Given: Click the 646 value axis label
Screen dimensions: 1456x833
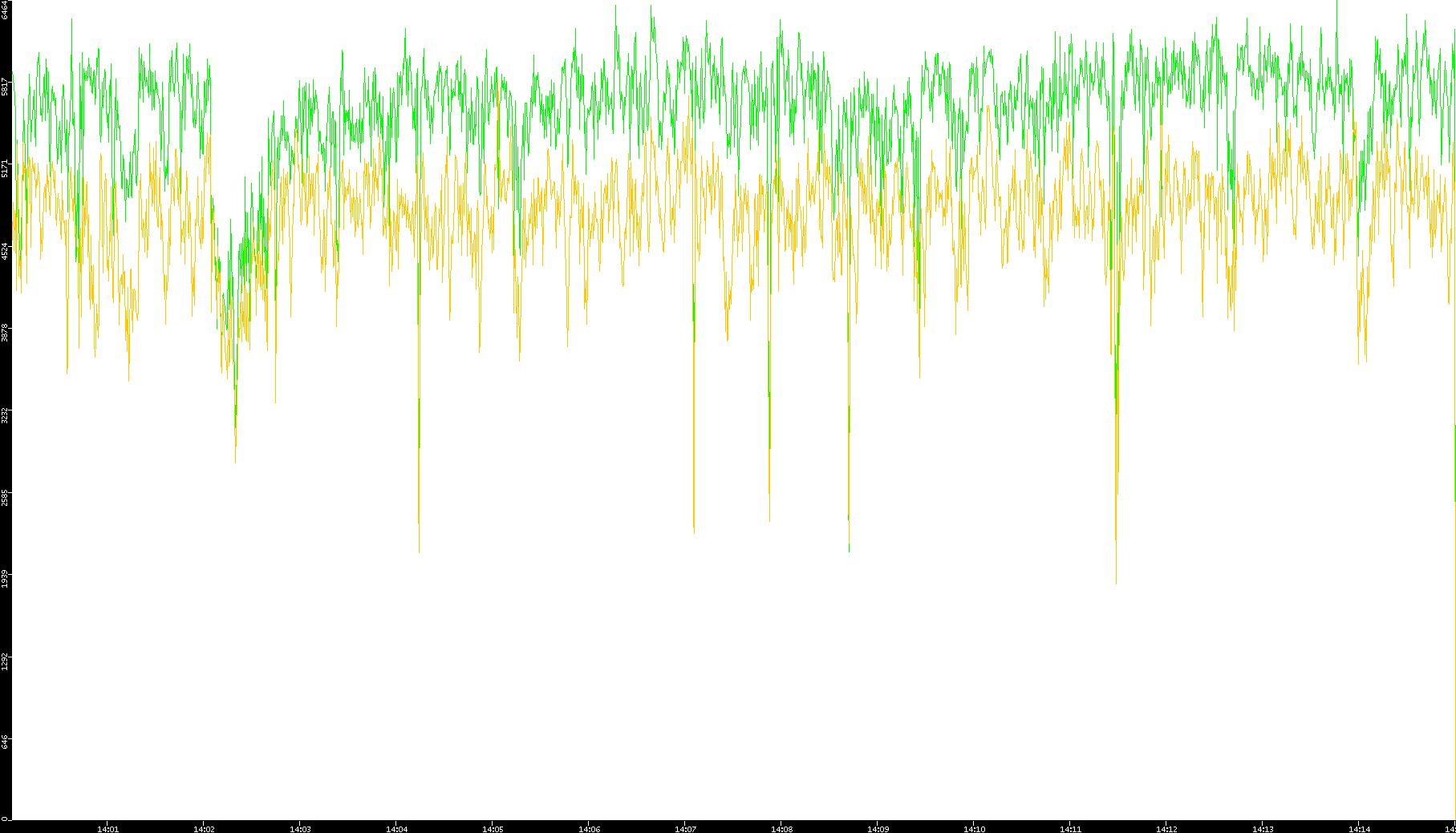Looking at the screenshot, I should pyautogui.click(x=5, y=742).
